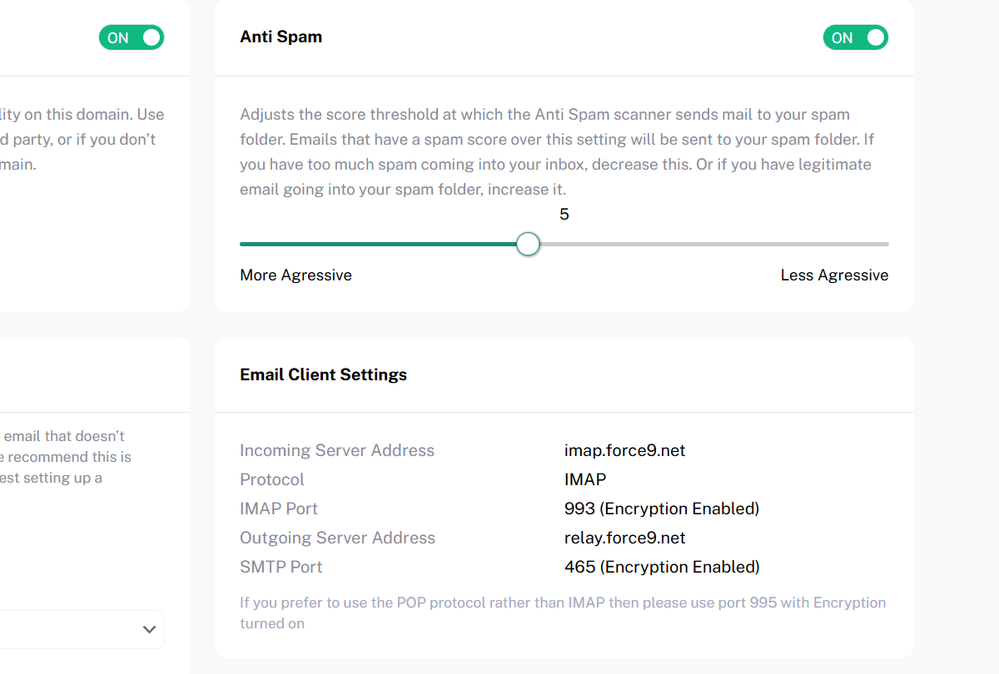Expand the dropdown chevron in the left panel
The height and width of the screenshot is (674, 999).
point(149,629)
